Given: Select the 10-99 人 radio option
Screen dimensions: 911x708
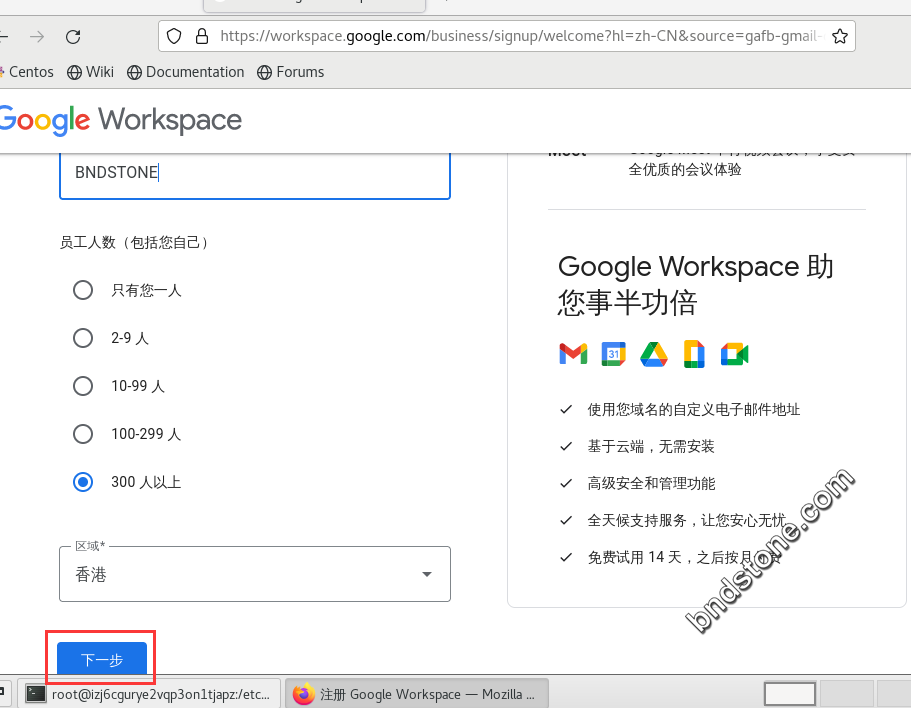Looking at the screenshot, I should tap(83, 386).
